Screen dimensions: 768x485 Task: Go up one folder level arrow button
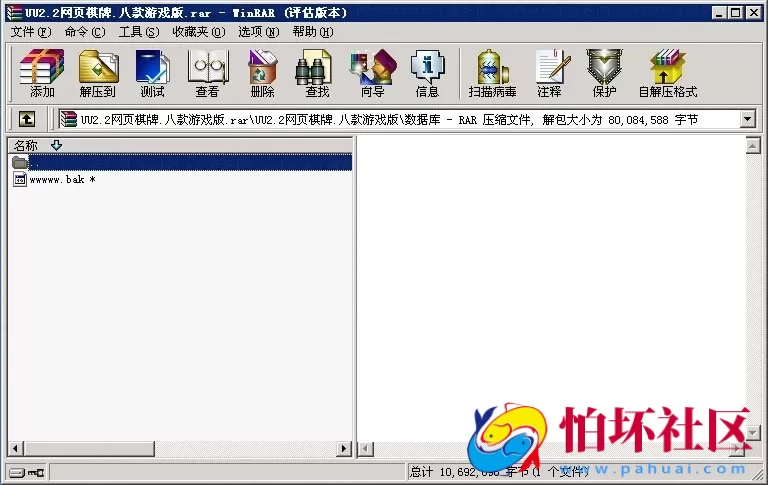pos(26,119)
